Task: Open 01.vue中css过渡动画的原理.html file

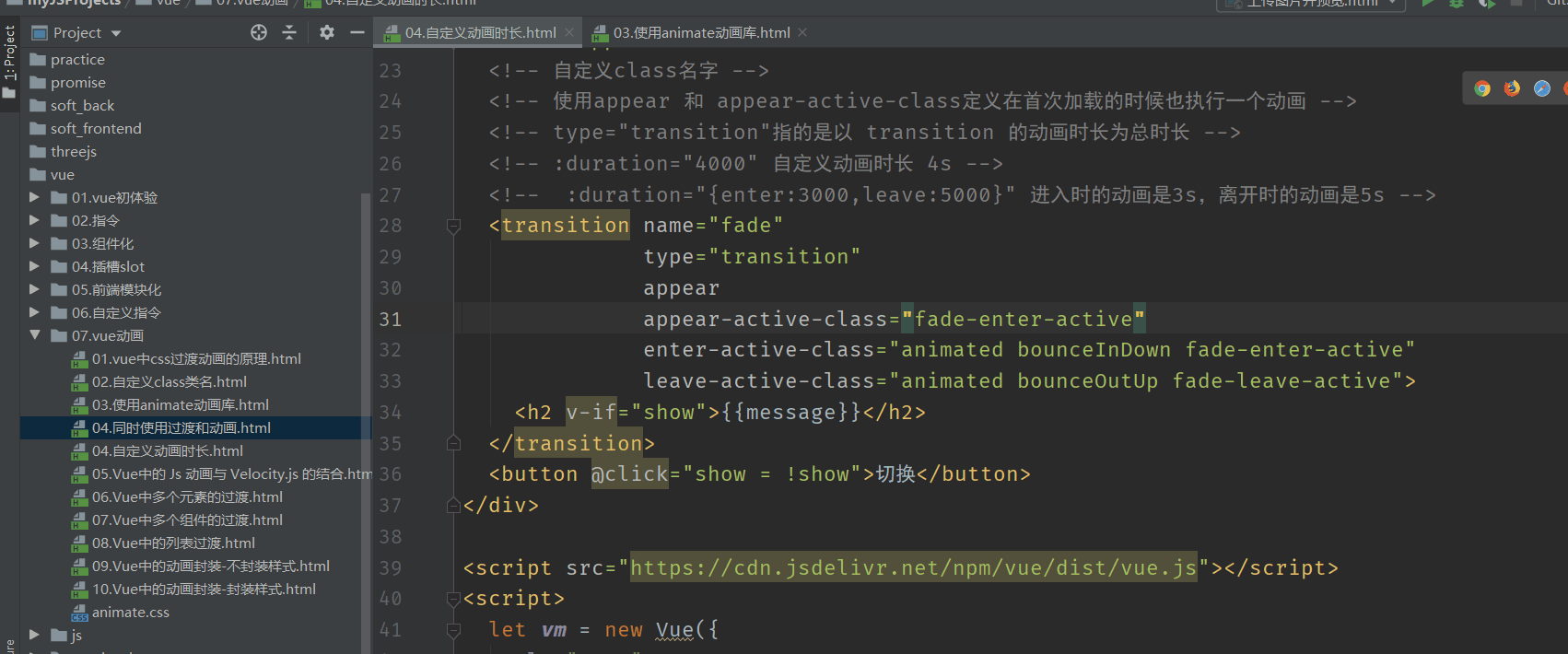Action: pyautogui.click(x=196, y=358)
